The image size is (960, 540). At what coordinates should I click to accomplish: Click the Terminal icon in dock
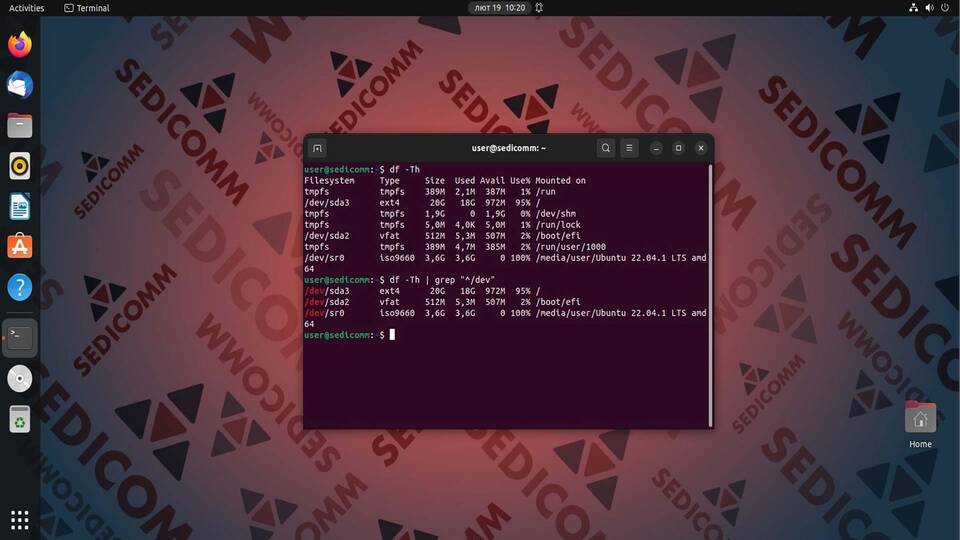pyautogui.click(x=20, y=336)
